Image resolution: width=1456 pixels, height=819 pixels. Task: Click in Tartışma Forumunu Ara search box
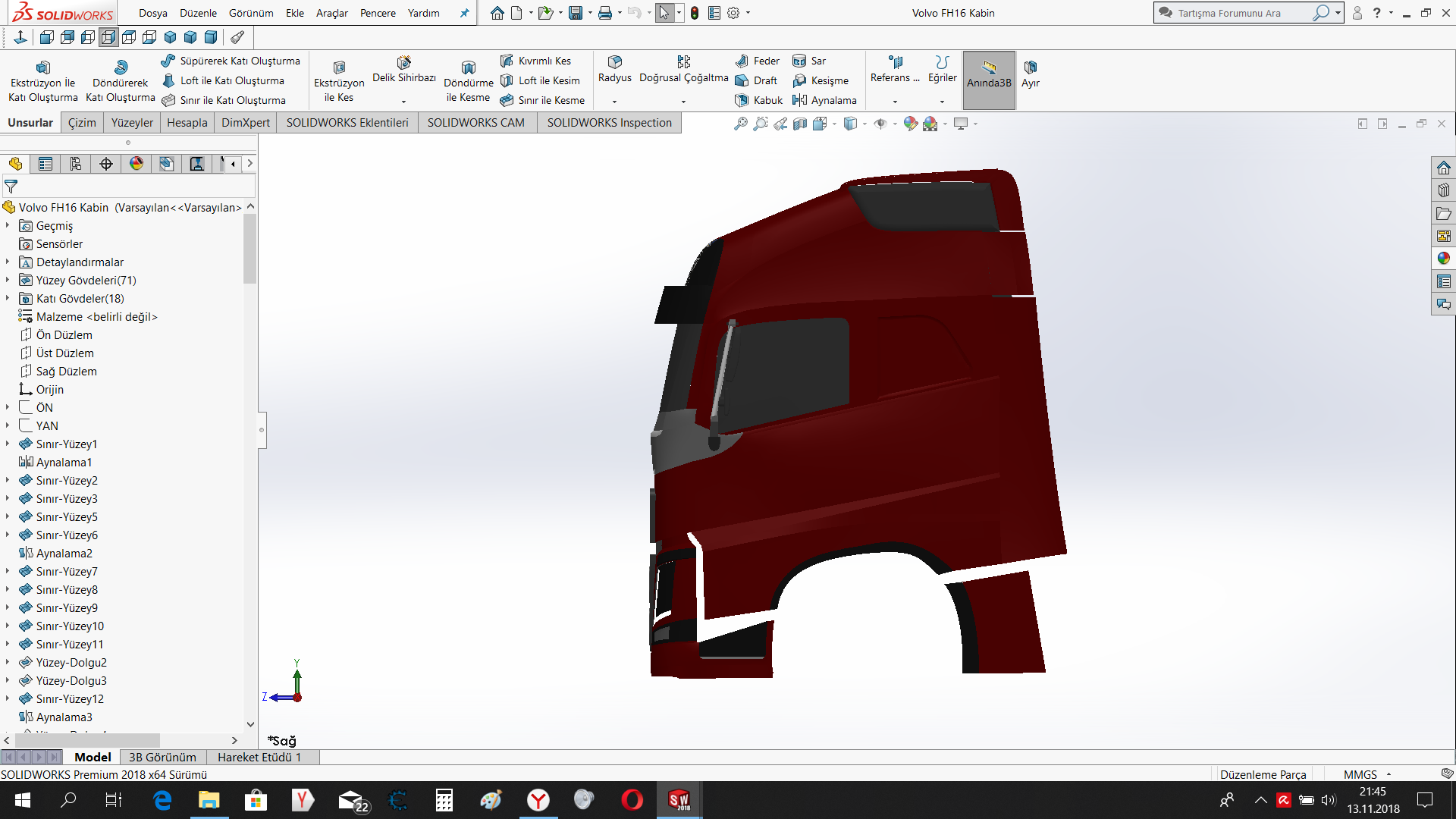click(1244, 13)
